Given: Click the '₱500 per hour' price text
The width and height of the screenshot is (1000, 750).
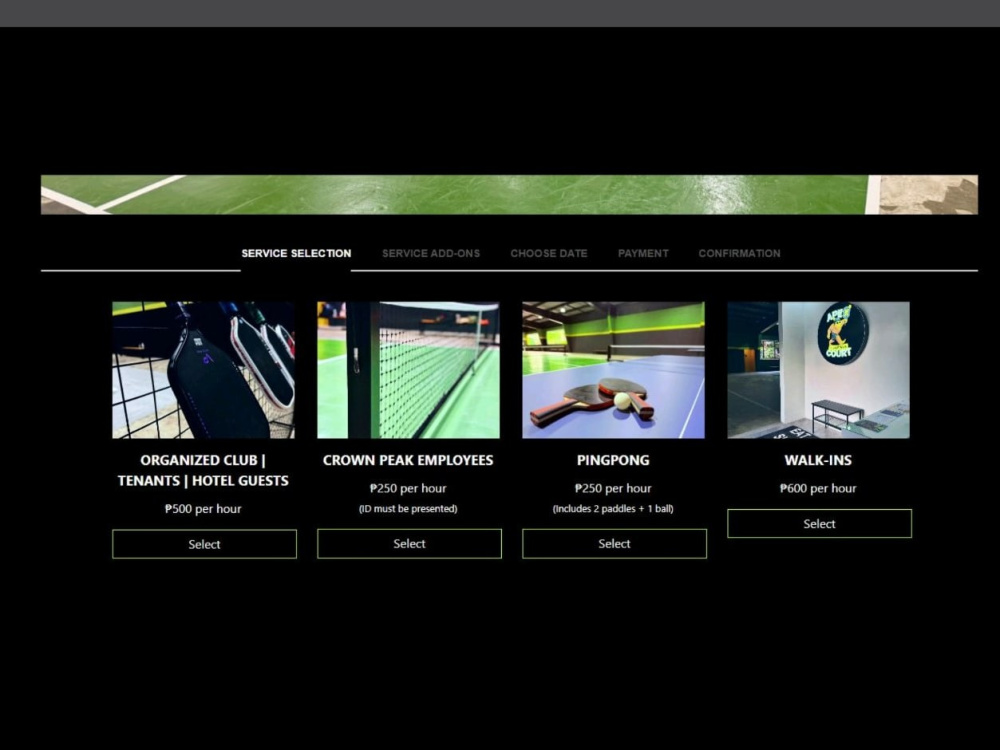Looking at the screenshot, I should pyautogui.click(x=203, y=508).
